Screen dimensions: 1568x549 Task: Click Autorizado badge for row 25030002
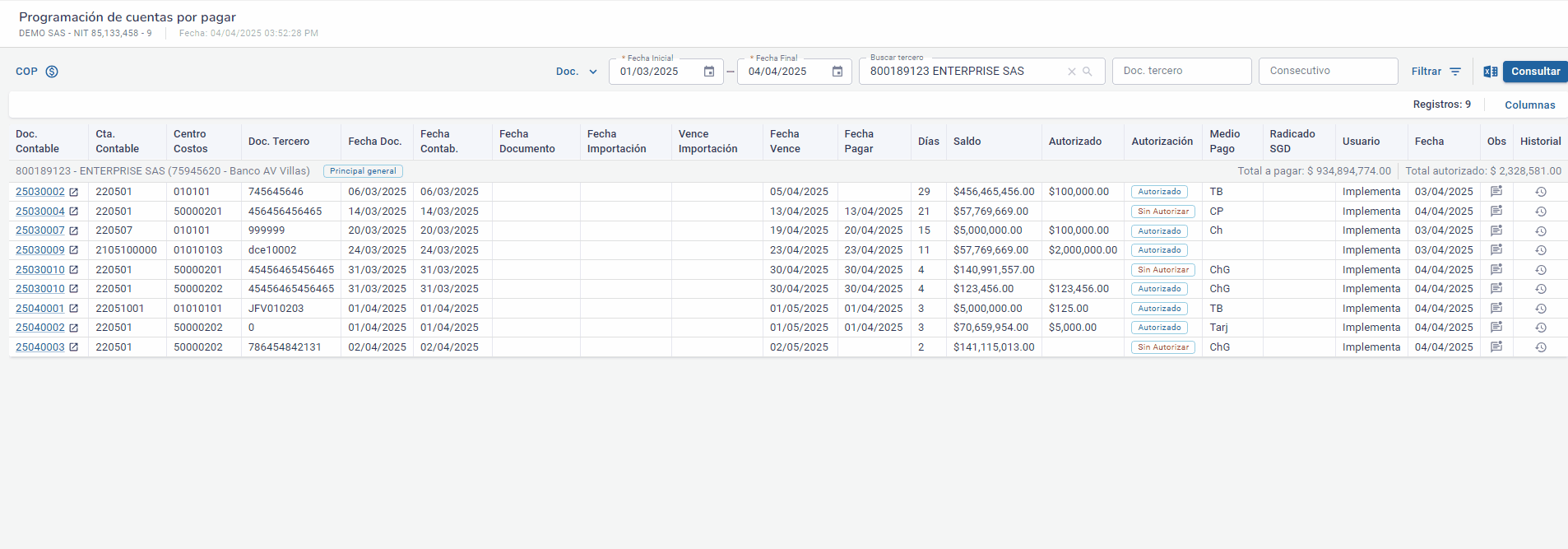pyautogui.click(x=1159, y=192)
